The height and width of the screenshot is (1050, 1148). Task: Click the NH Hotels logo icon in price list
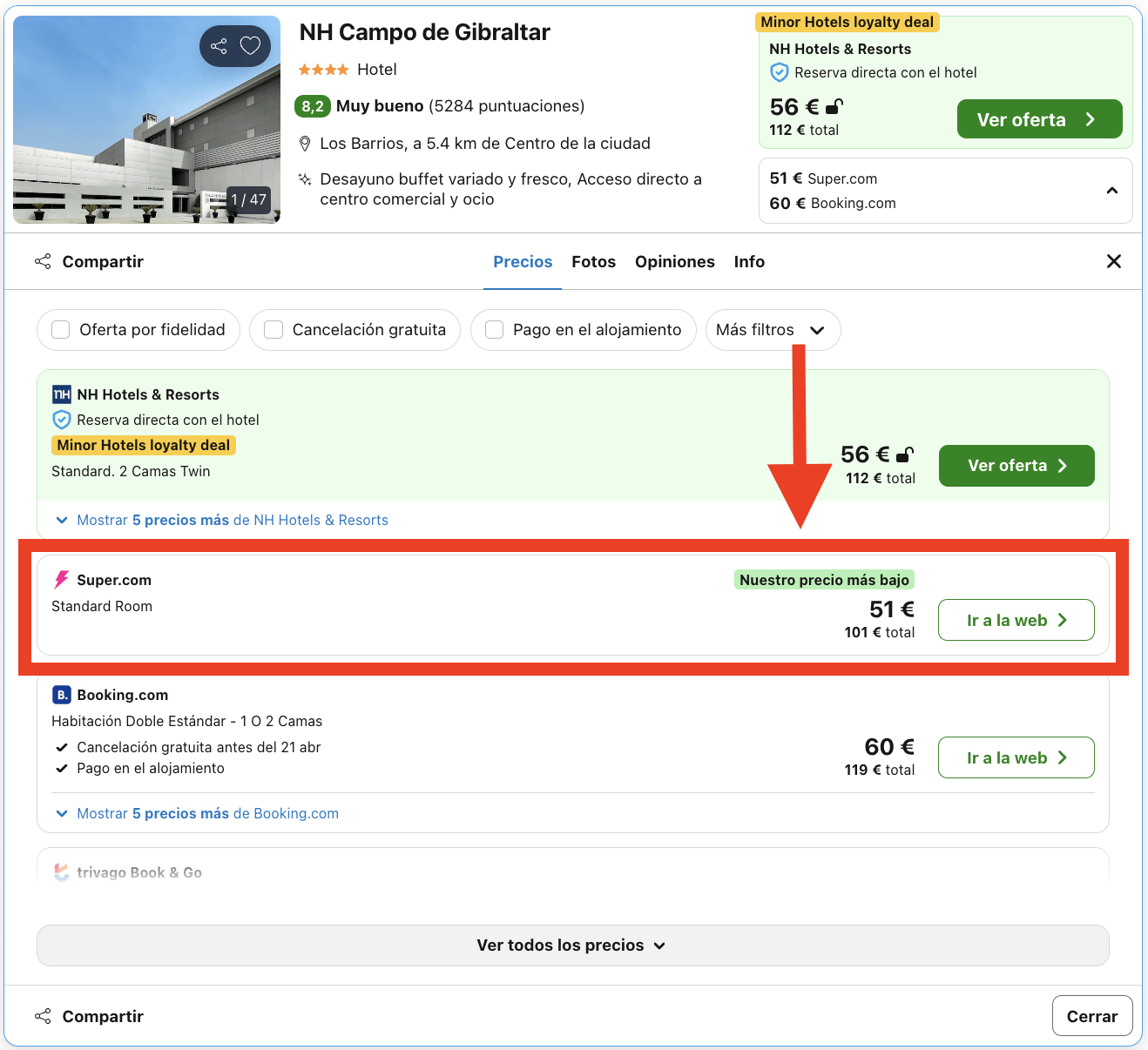62,394
